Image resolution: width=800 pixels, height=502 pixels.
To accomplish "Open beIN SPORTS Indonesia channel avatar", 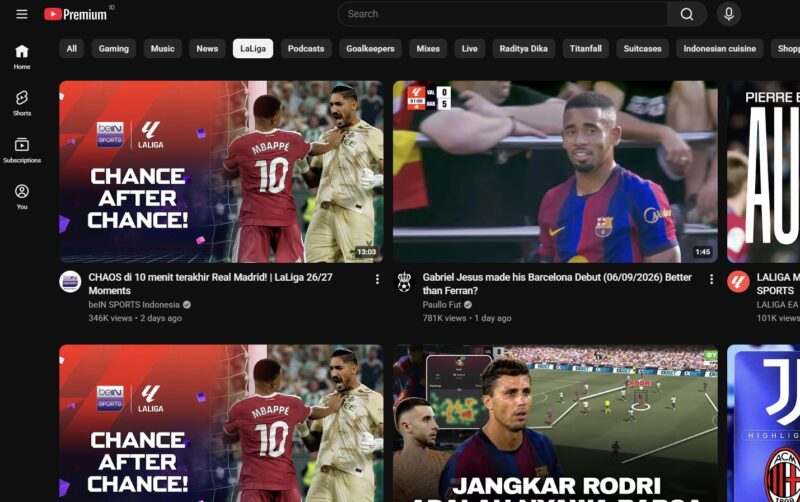I will coord(70,282).
